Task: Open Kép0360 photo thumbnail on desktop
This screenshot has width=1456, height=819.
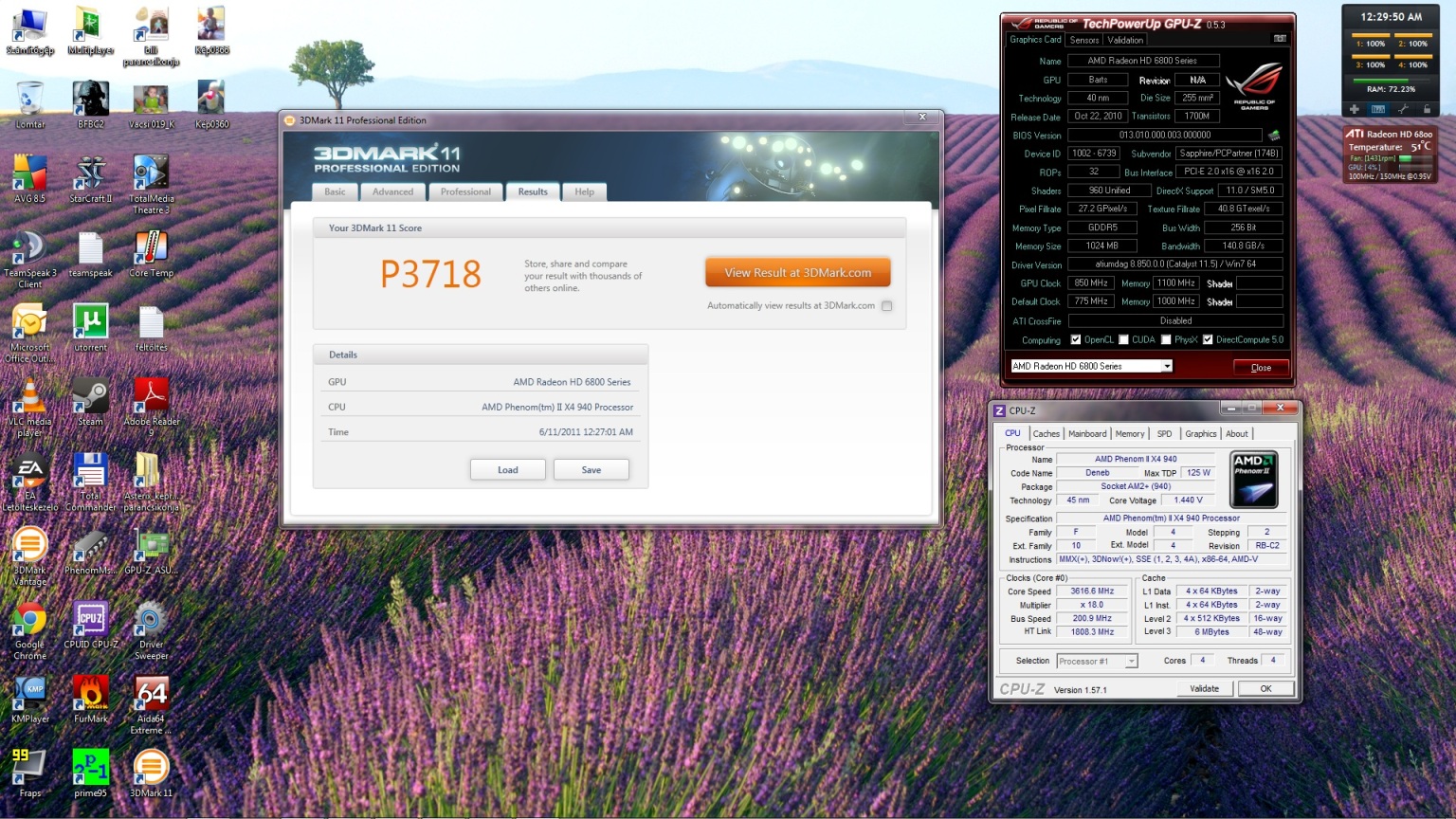Action: [210, 104]
